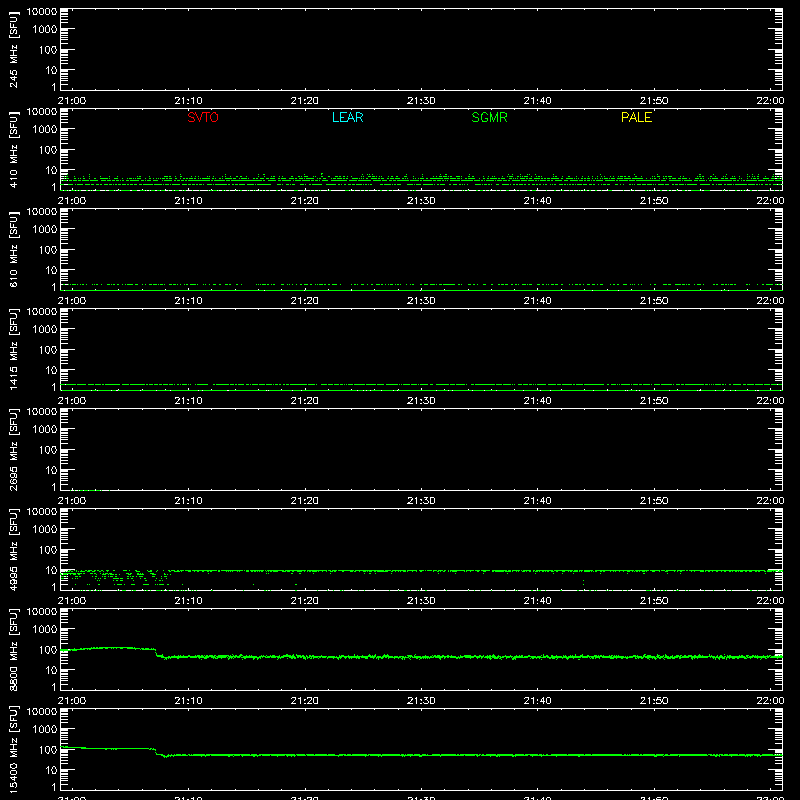Click the 100 tick of the 610 MHz panel
The image size is (800, 800).
click(48, 250)
